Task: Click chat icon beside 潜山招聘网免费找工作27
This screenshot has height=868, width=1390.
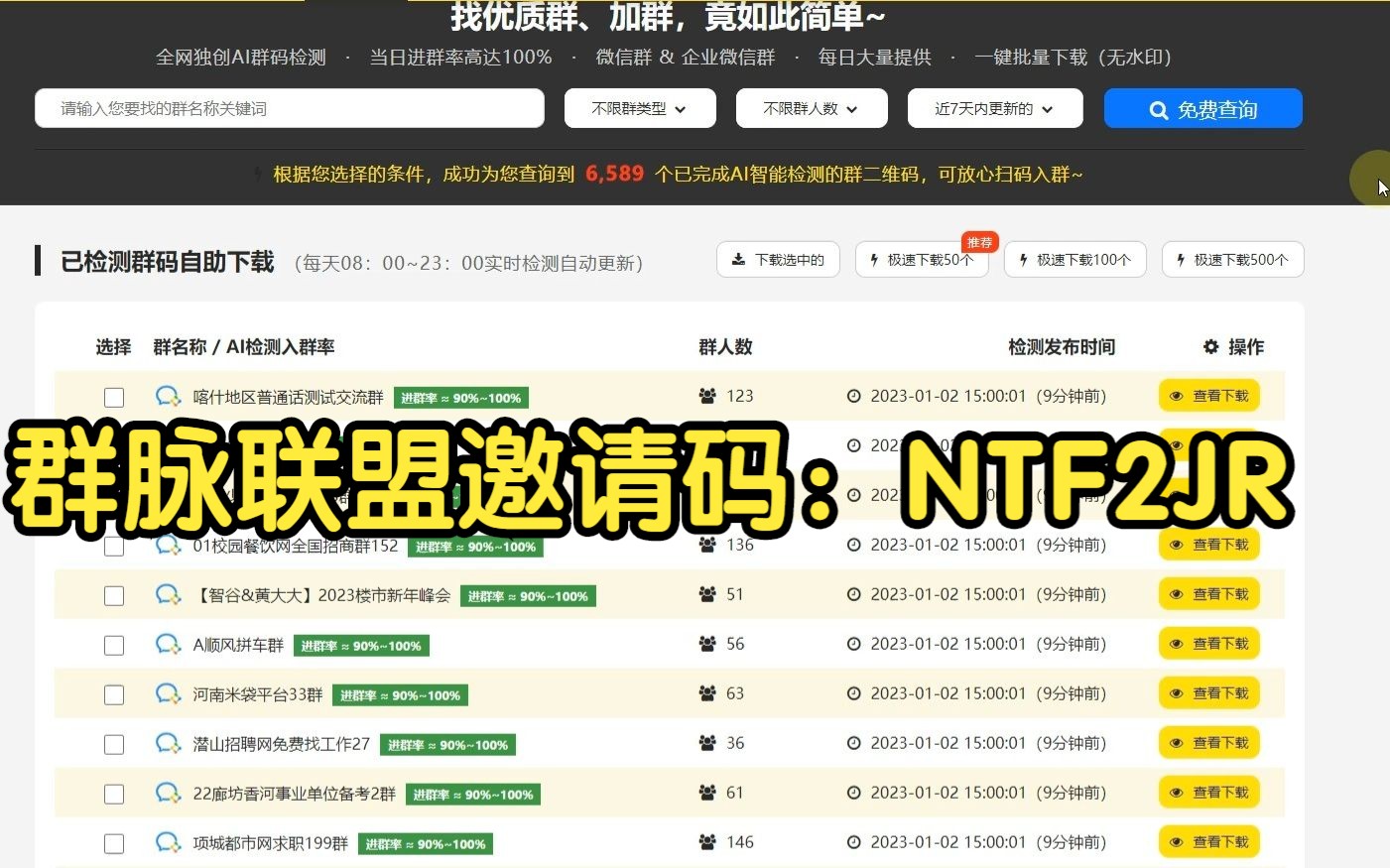Action: pos(168,744)
